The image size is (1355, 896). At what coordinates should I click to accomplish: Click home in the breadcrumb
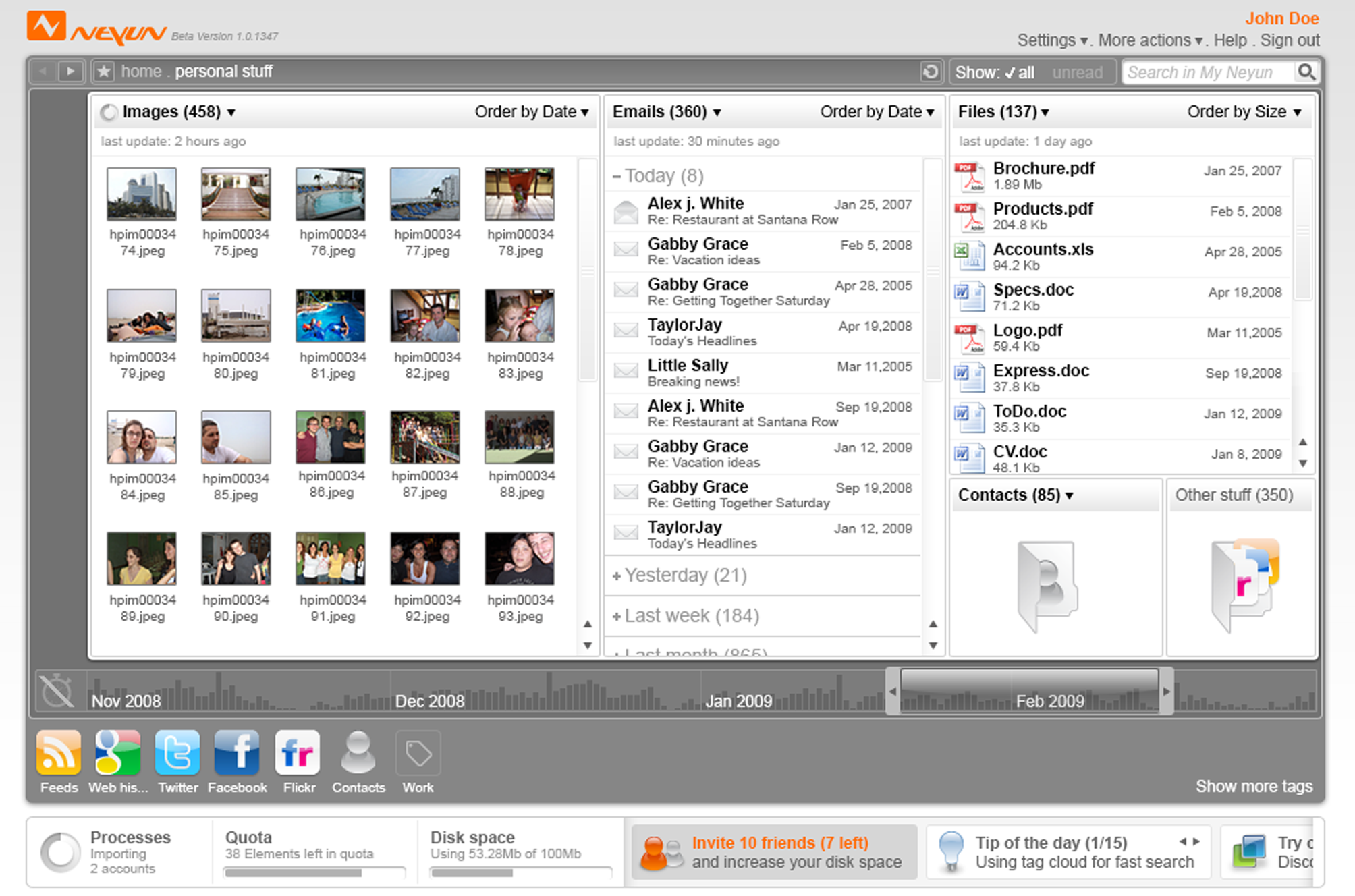point(141,72)
